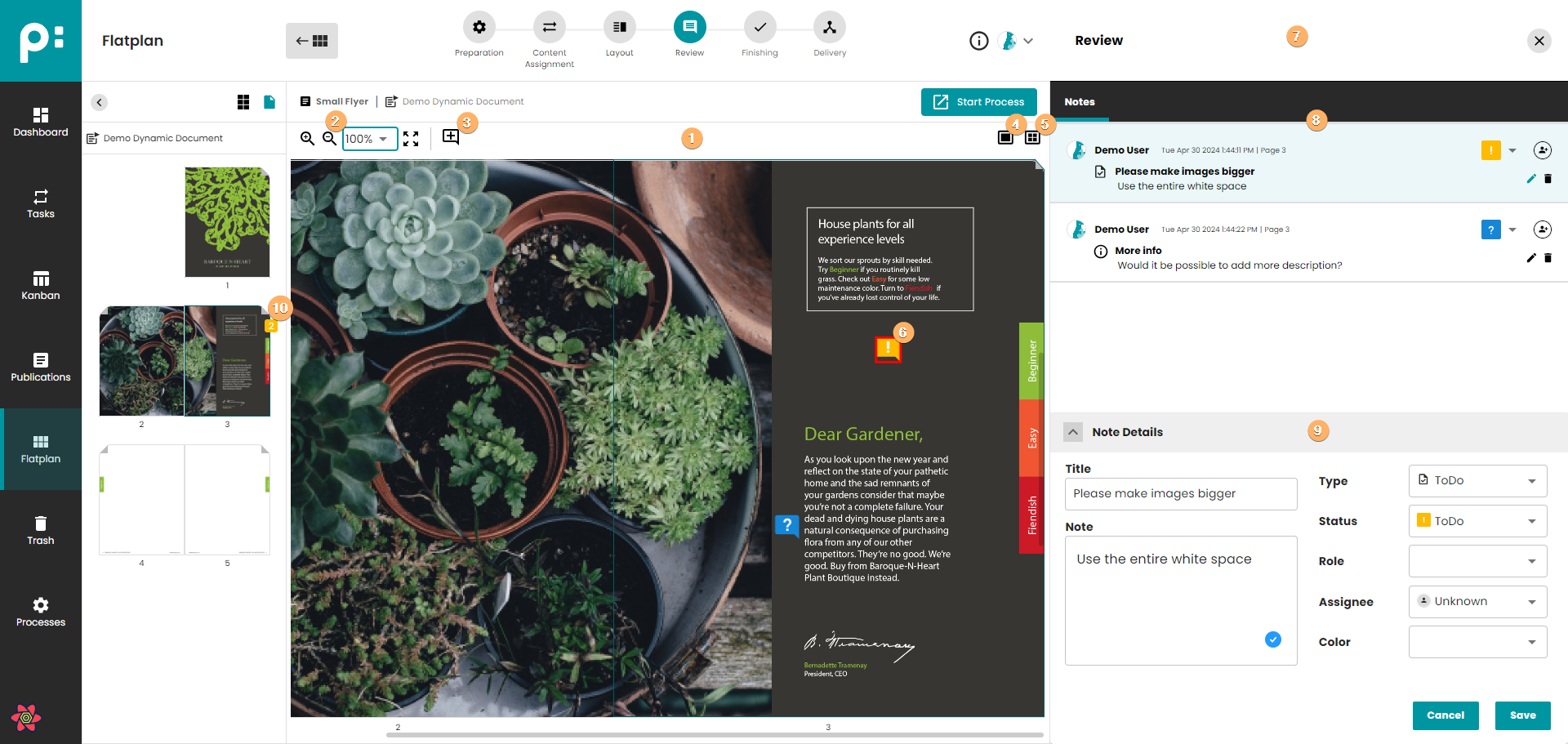Open the Assignee dropdown showing Unknown
Viewport: 1568px width, 744px height.
(1477, 602)
